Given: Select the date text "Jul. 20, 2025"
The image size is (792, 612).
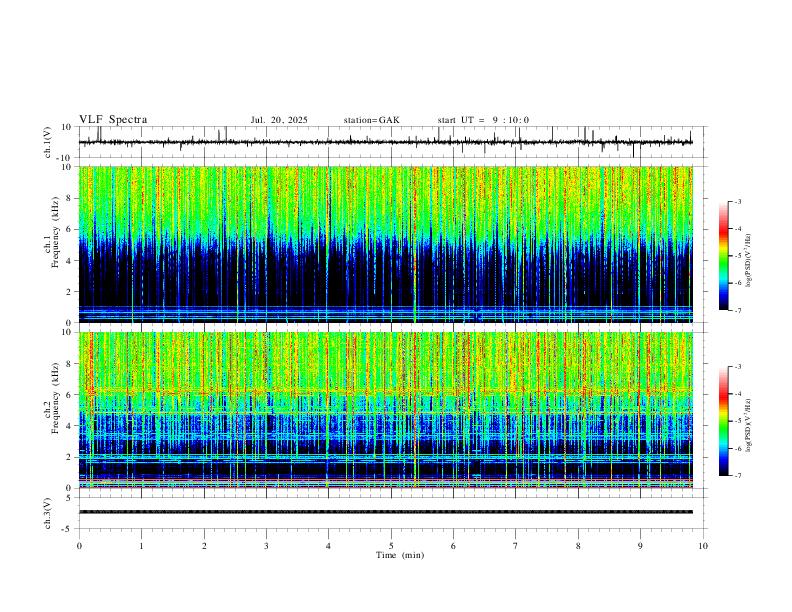Looking at the screenshot, I should [279, 120].
